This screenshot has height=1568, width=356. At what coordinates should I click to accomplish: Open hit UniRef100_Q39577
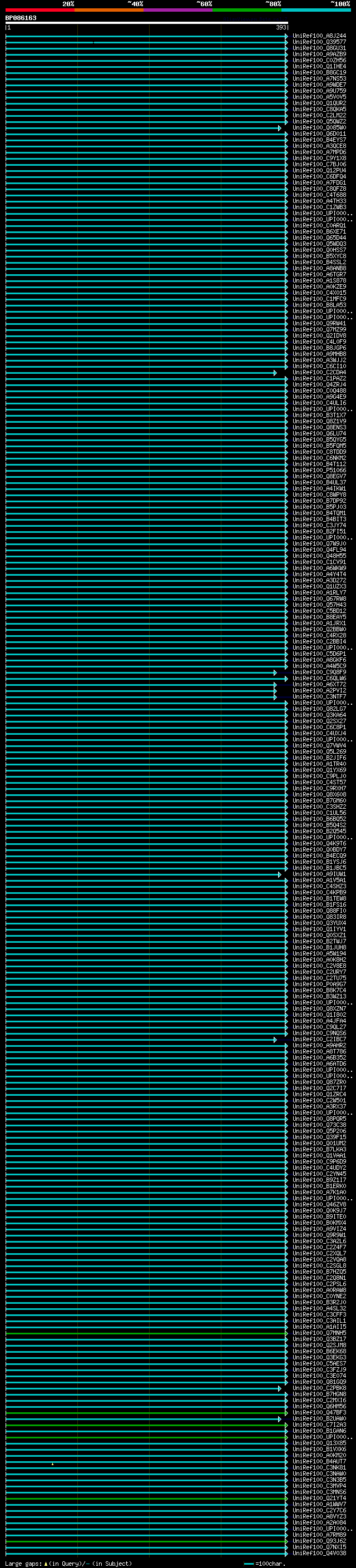[x=319, y=42]
